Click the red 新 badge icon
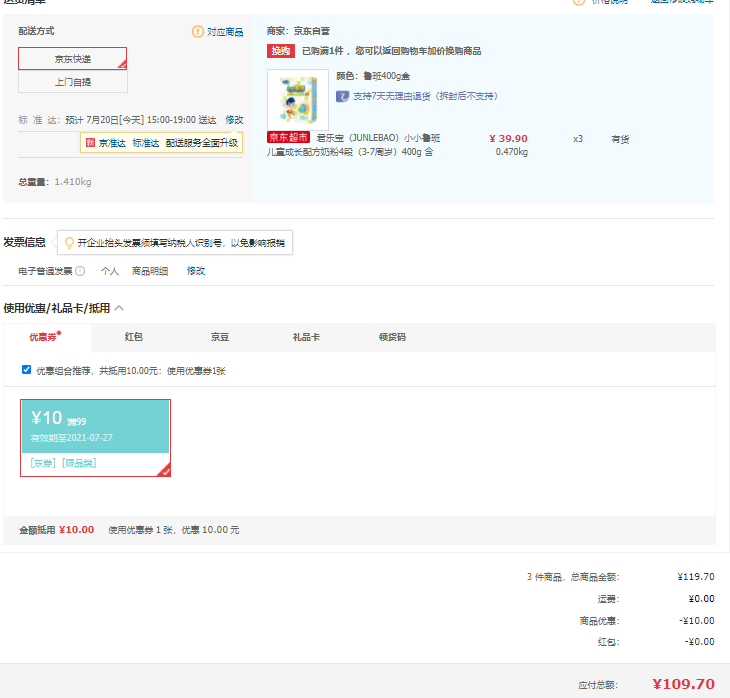 (90, 142)
